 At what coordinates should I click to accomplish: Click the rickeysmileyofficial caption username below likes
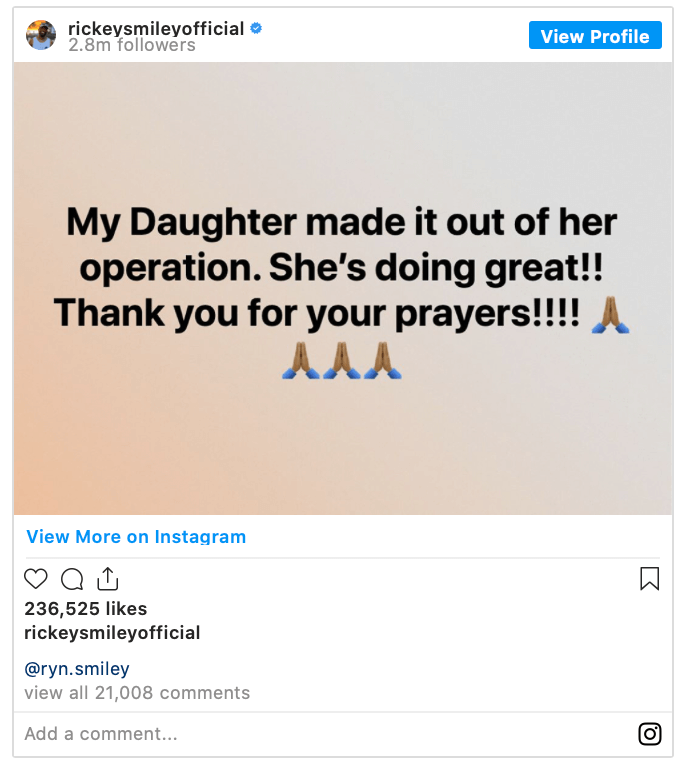(112, 633)
